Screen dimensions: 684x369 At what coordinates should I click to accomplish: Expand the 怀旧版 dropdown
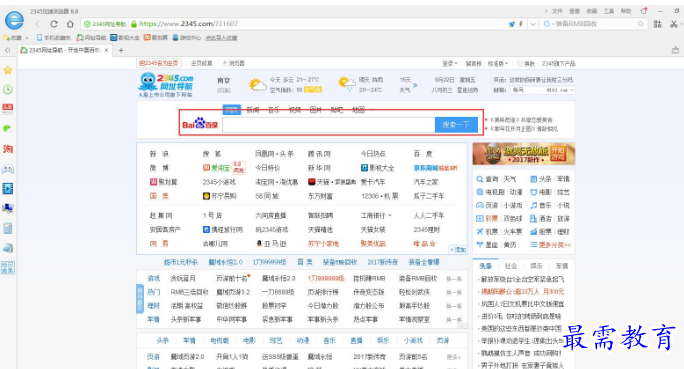click(498, 64)
